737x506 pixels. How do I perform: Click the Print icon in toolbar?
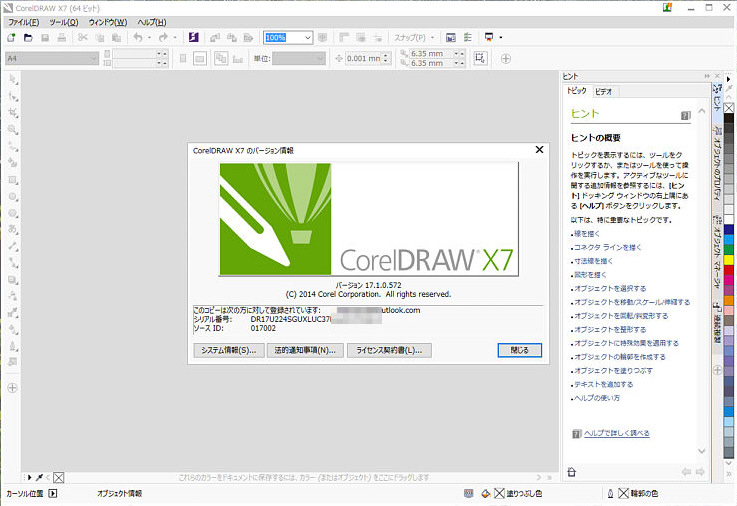point(62,38)
